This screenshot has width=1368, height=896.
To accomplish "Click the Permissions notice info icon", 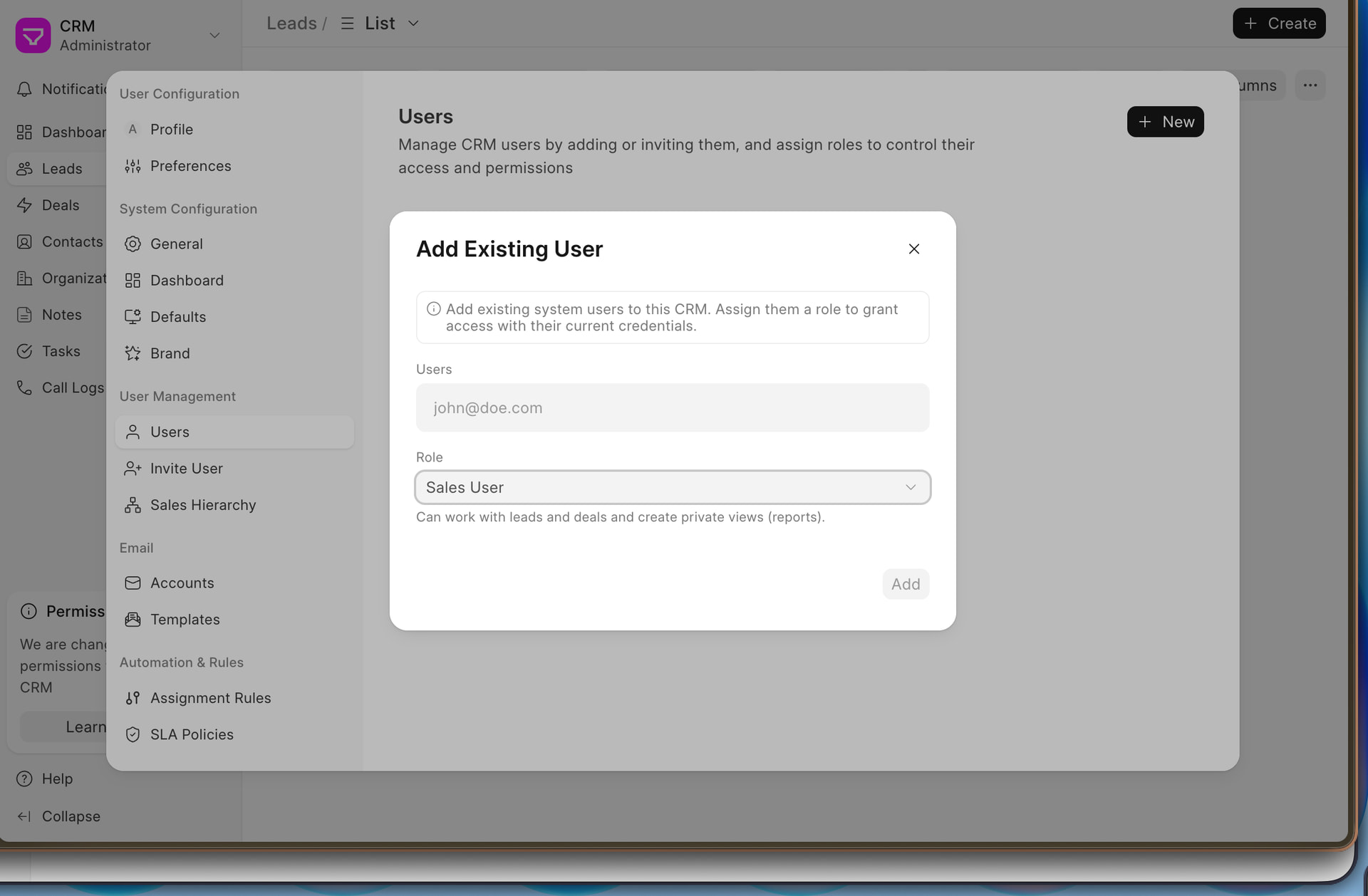I will pyautogui.click(x=28, y=611).
